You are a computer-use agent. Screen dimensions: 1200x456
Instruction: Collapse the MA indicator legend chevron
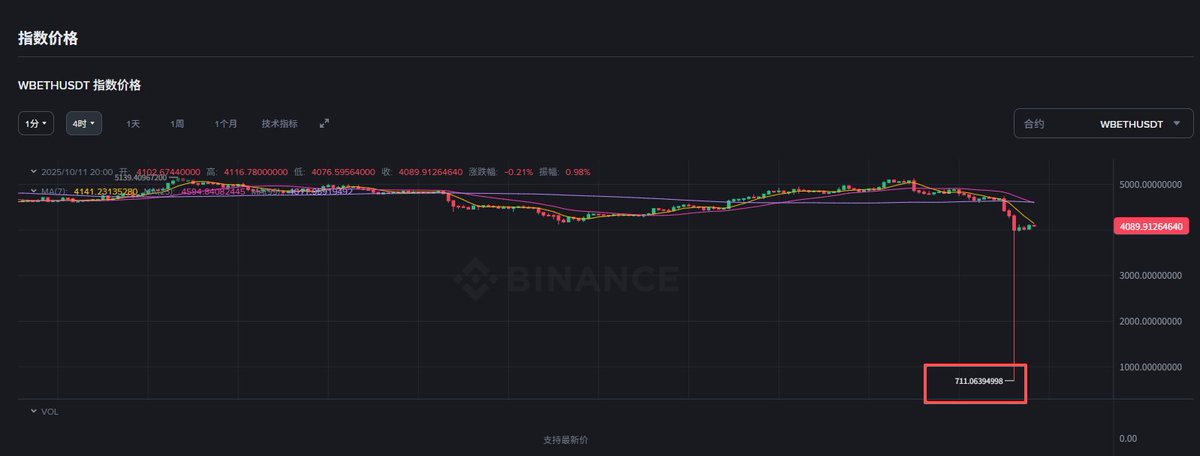[33, 190]
